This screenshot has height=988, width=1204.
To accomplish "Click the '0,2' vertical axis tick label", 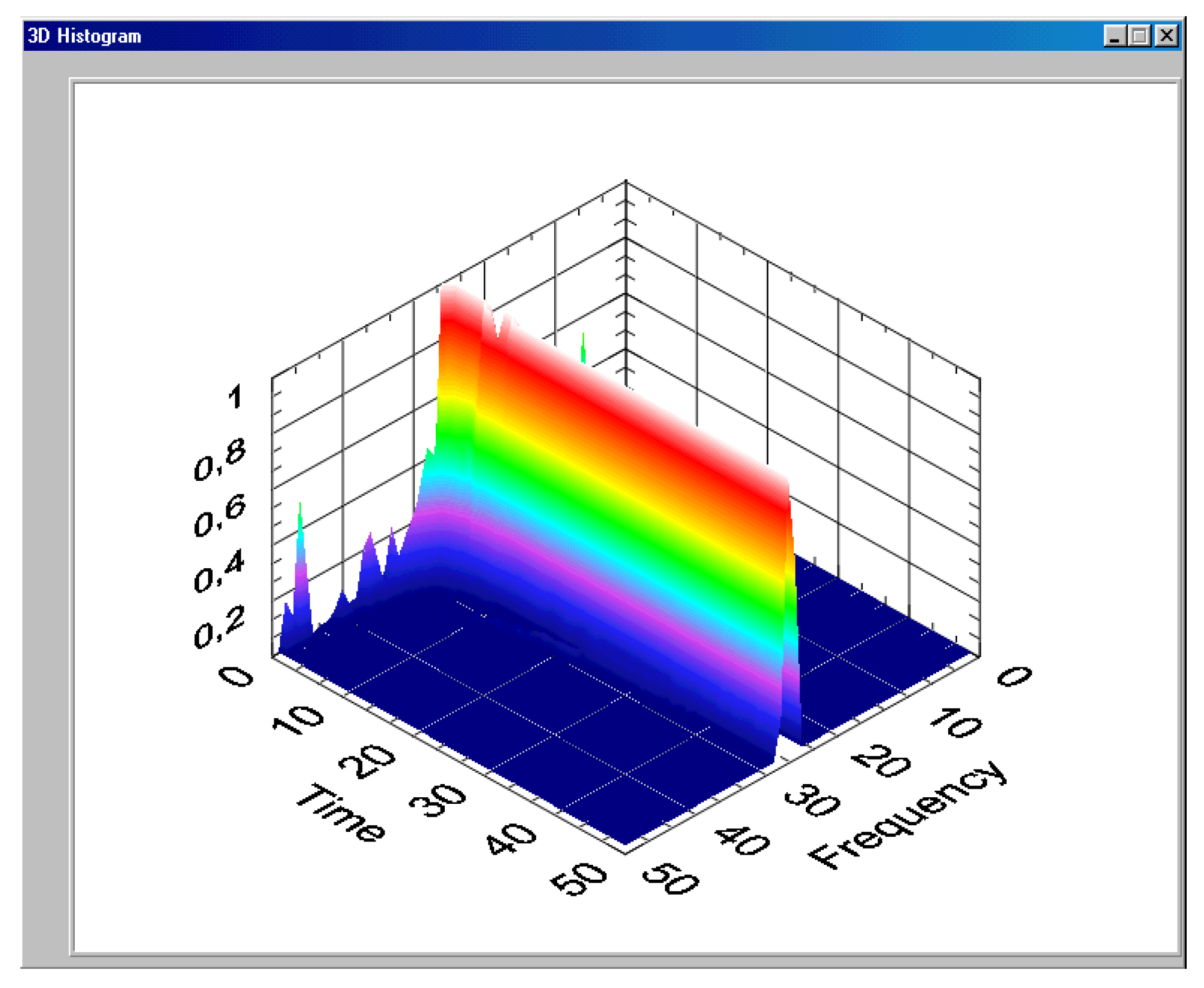I will click(219, 627).
